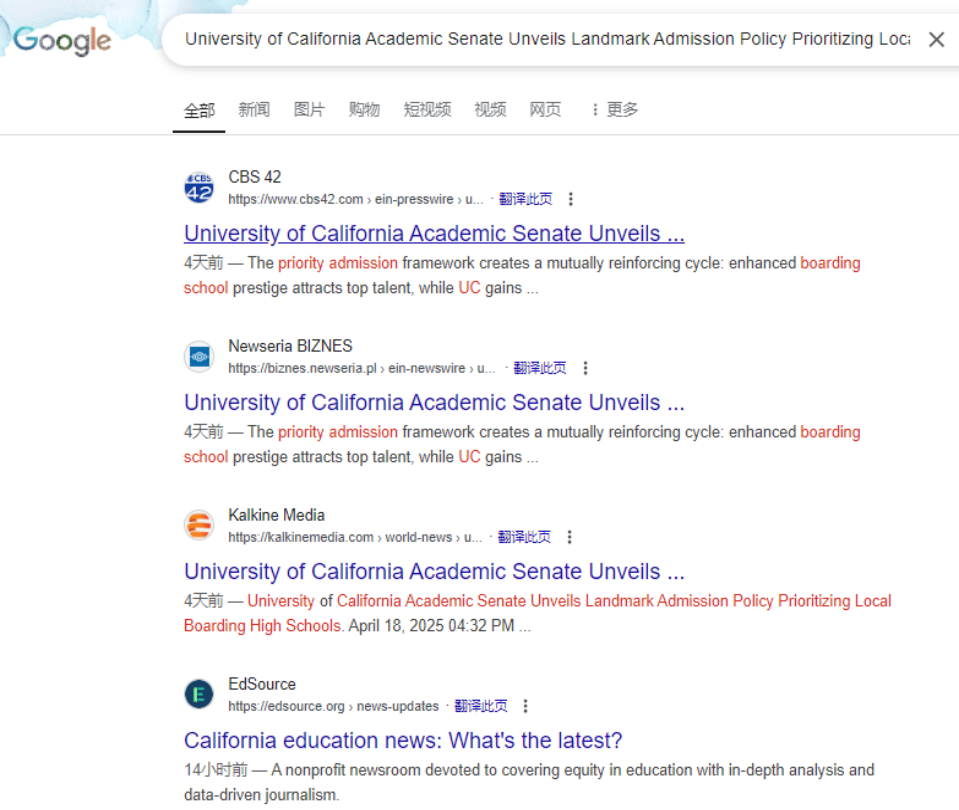Open three-dot options for CBS 42 result

(571, 199)
